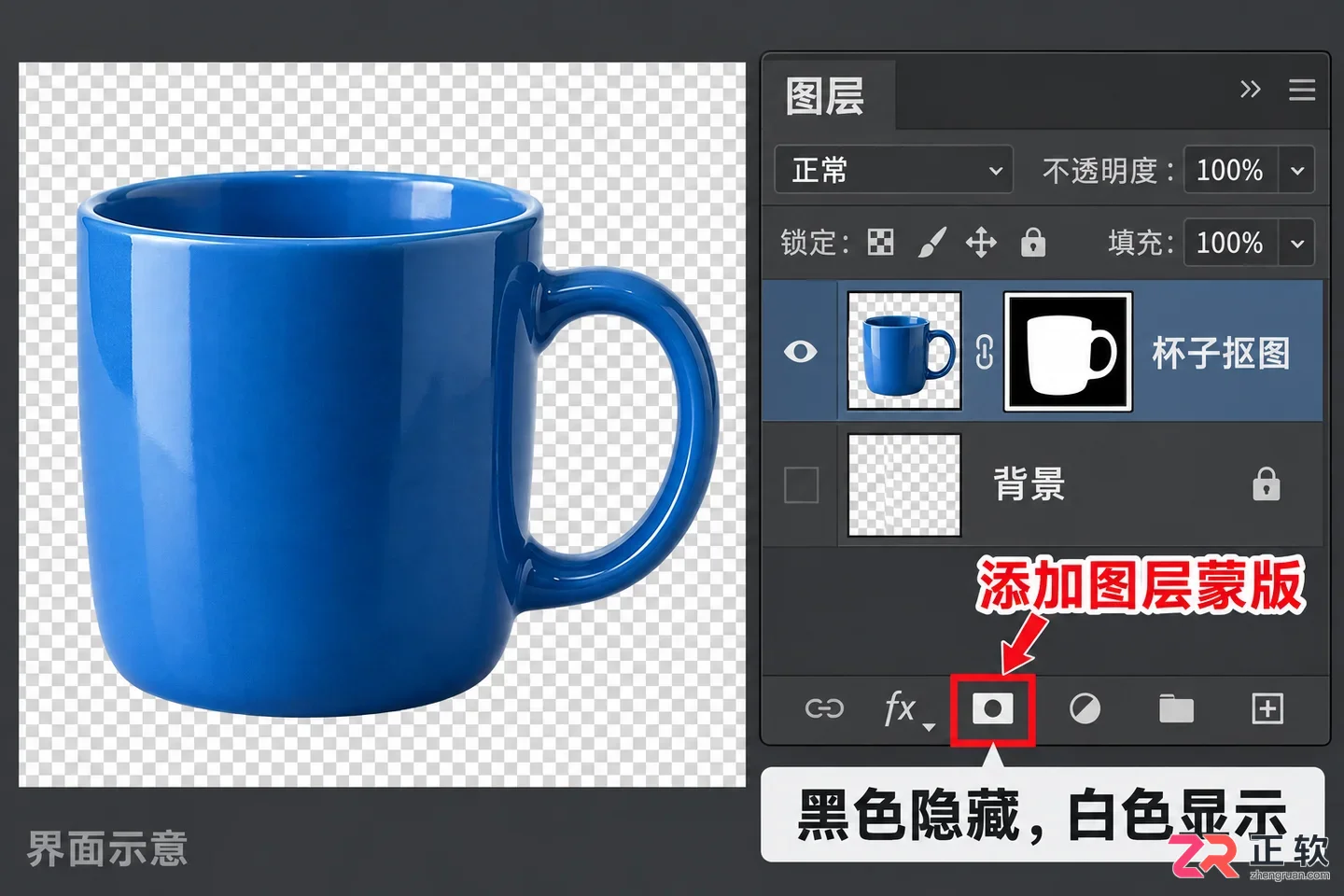Add a new layer with the plus icon
Viewport: 1344px width, 896px height.
click(x=1267, y=709)
